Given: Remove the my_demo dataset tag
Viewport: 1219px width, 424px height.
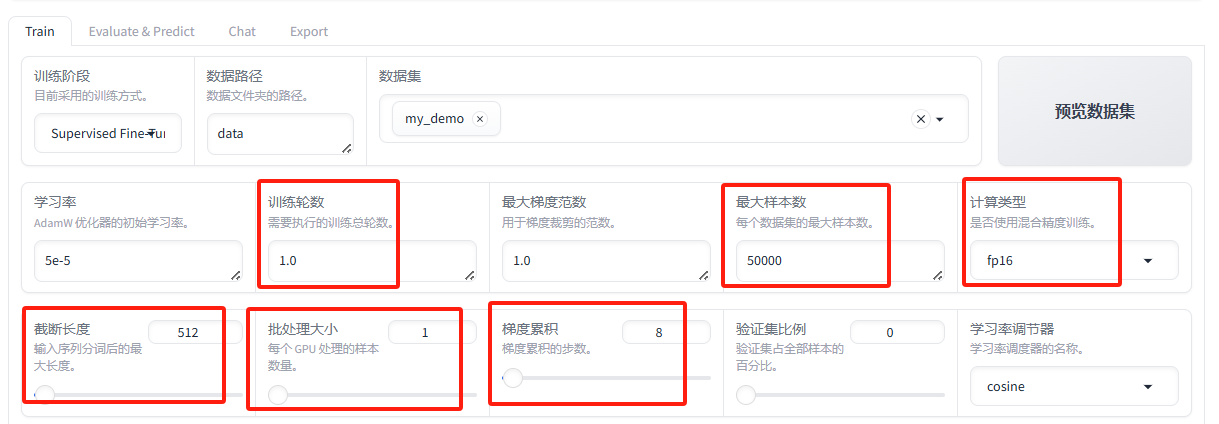Looking at the screenshot, I should (480, 119).
